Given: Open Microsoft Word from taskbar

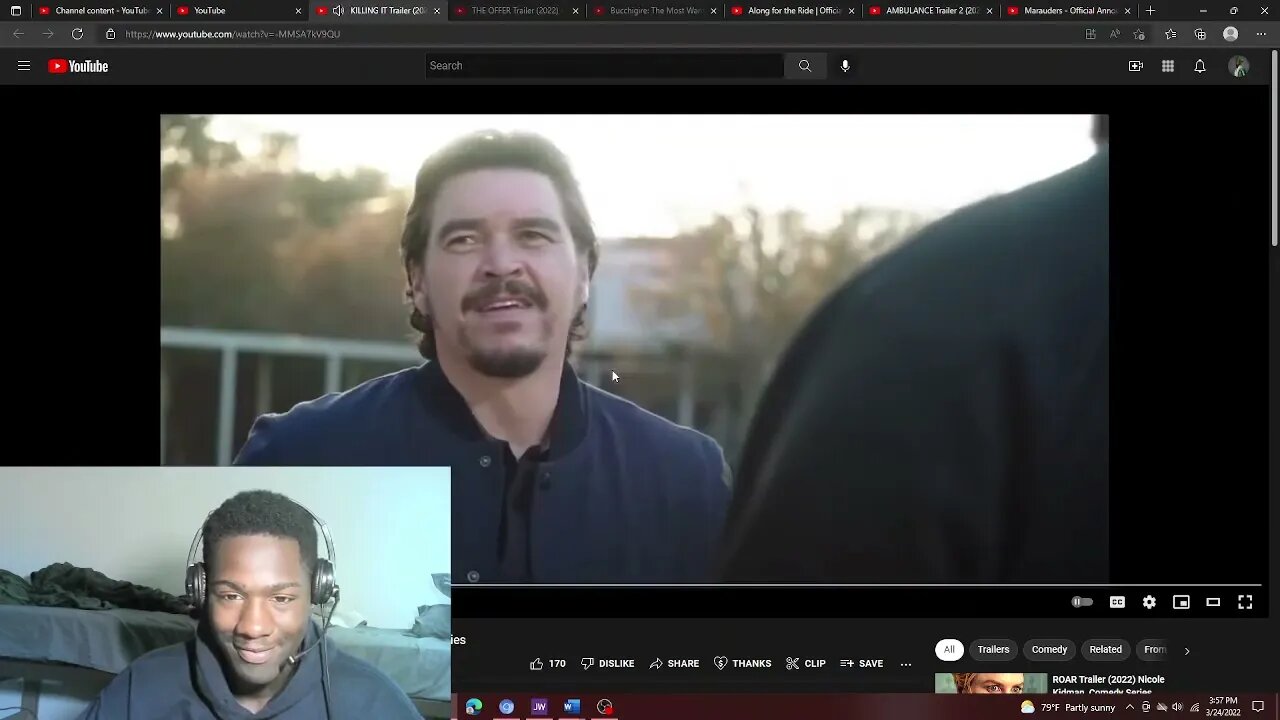Looking at the screenshot, I should point(572,707).
